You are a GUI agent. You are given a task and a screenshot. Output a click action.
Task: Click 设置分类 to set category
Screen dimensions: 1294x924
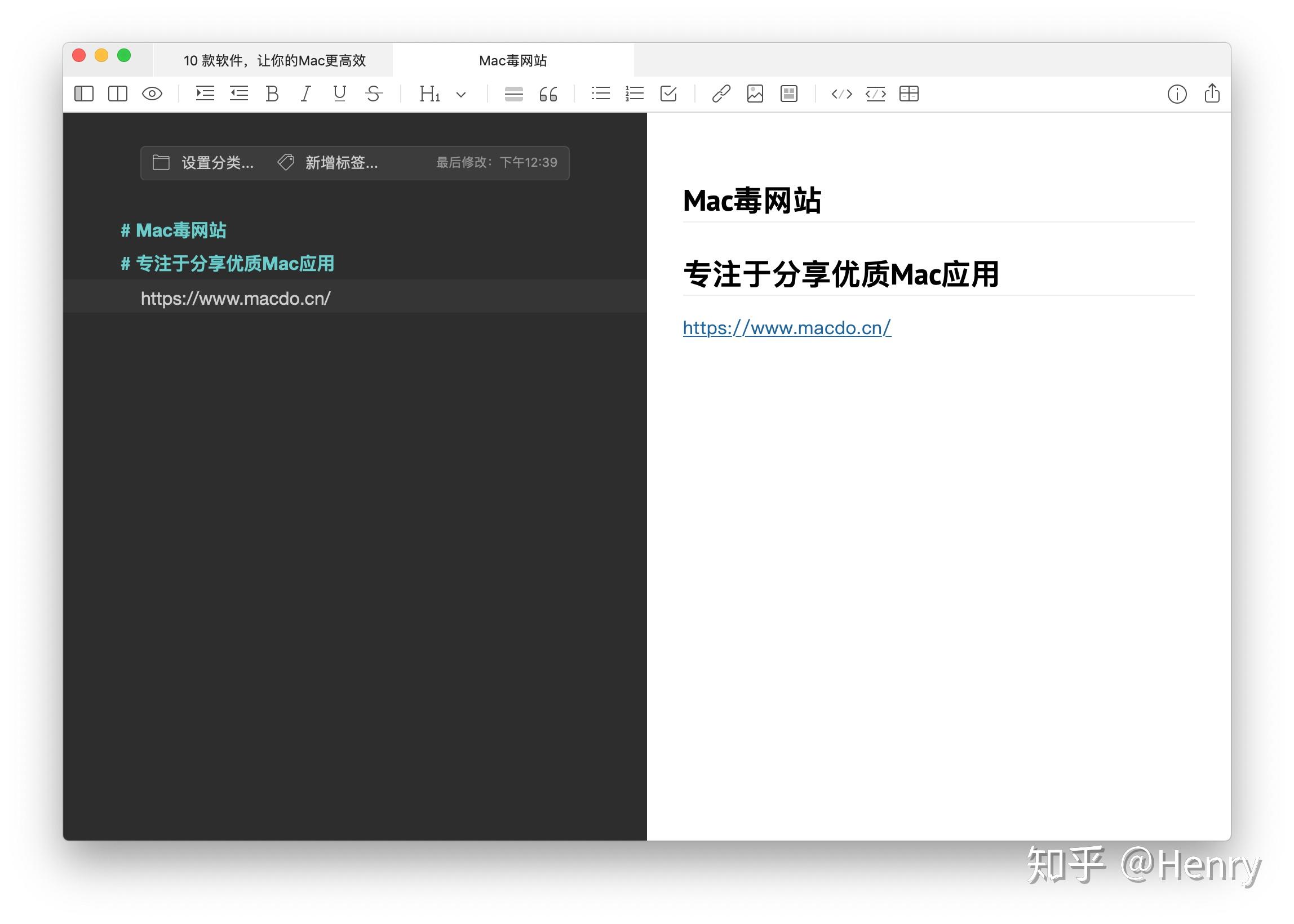click(x=218, y=163)
